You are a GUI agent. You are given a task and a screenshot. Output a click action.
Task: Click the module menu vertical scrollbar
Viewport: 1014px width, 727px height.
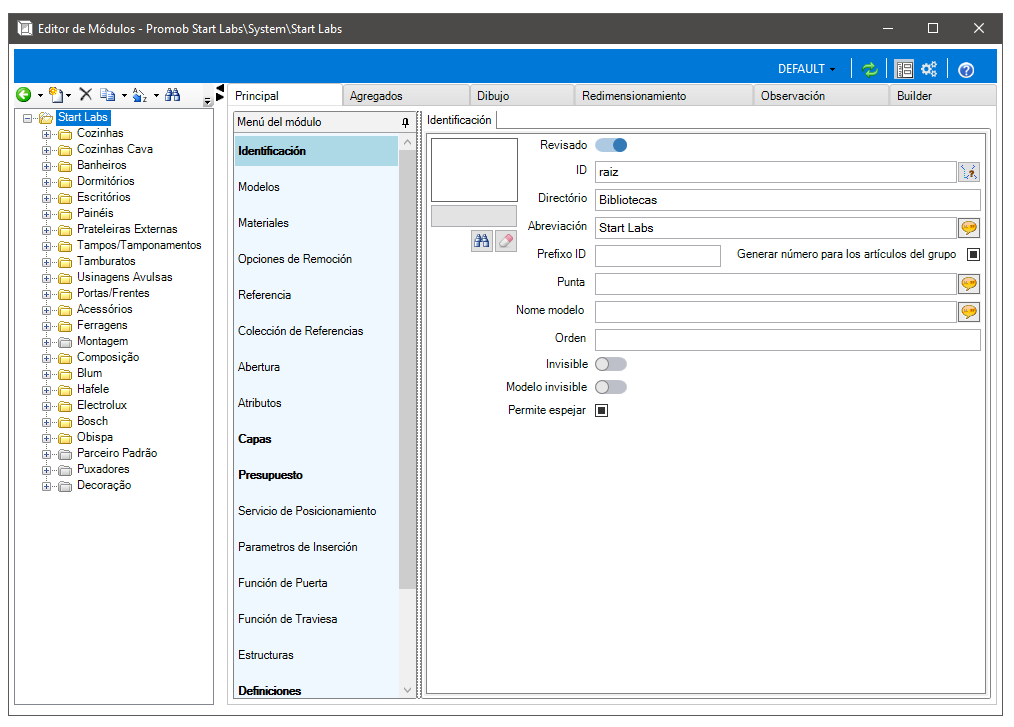pos(407,369)
